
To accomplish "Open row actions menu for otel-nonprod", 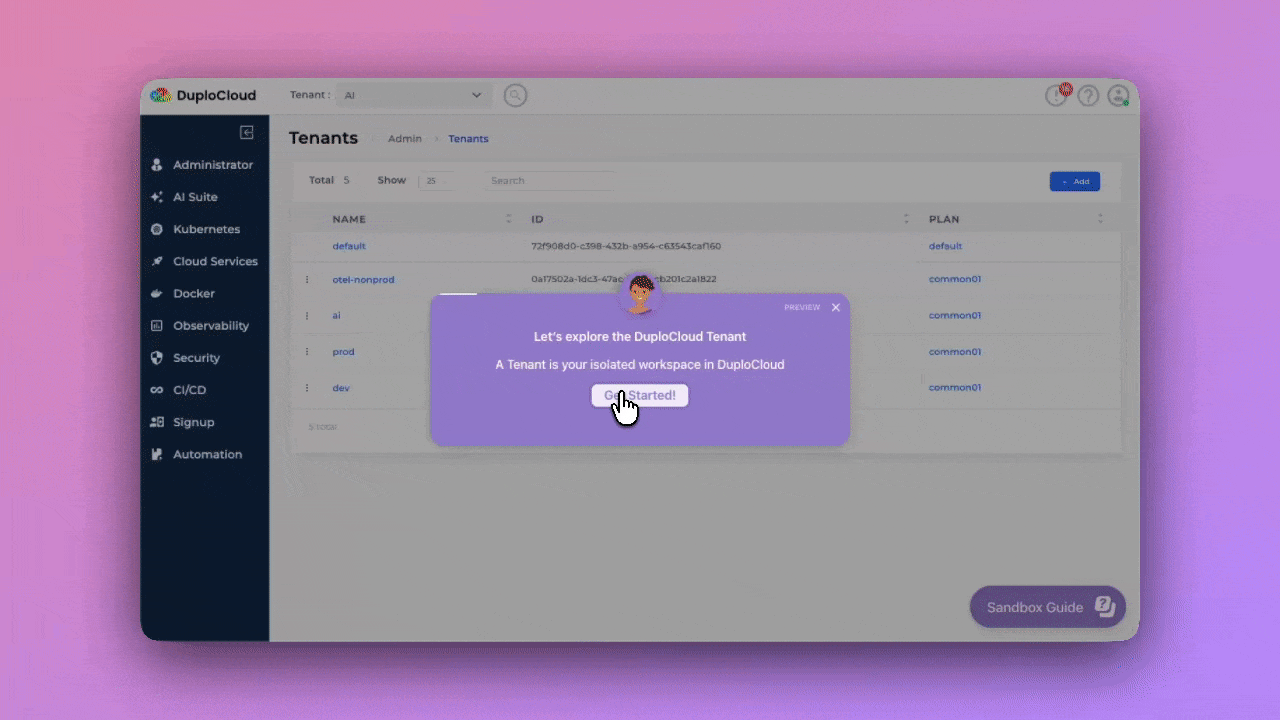I will point(307,280).
